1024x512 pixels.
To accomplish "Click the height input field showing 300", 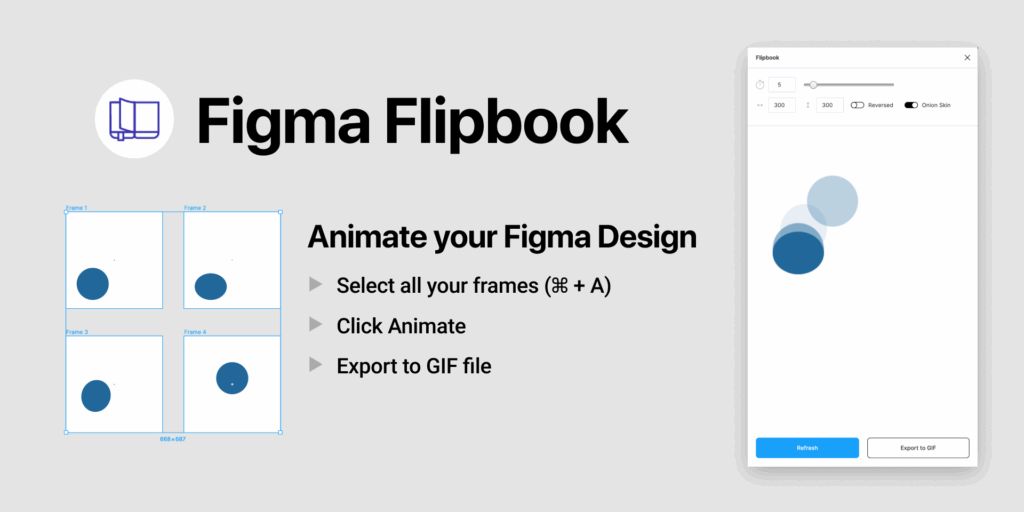I will (x=830, y=105).
